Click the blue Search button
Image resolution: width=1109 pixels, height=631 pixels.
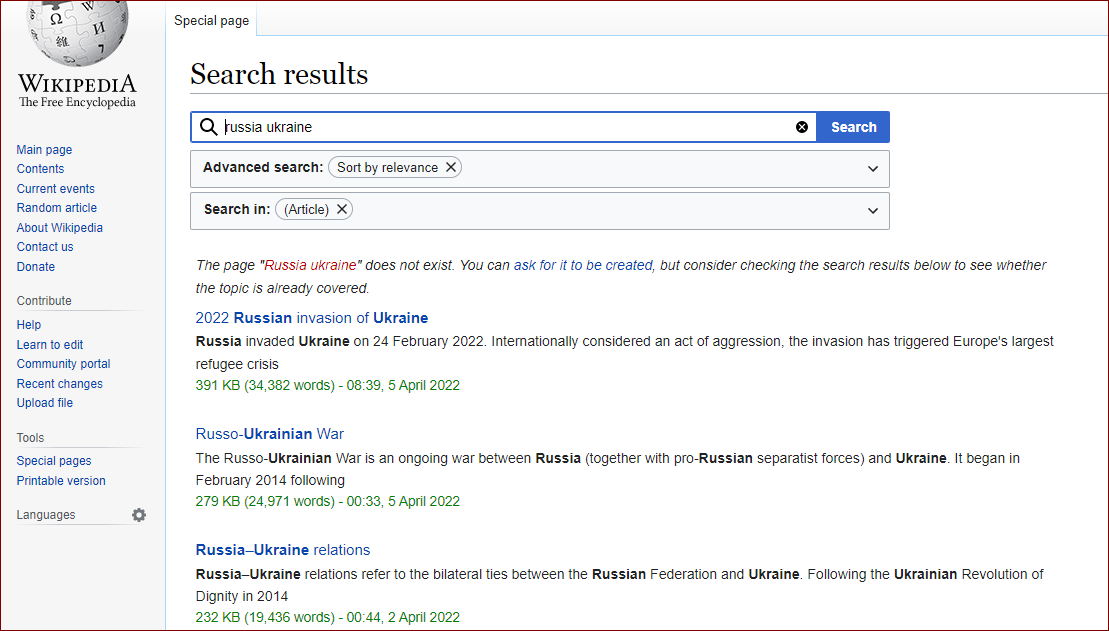point(853,127)
